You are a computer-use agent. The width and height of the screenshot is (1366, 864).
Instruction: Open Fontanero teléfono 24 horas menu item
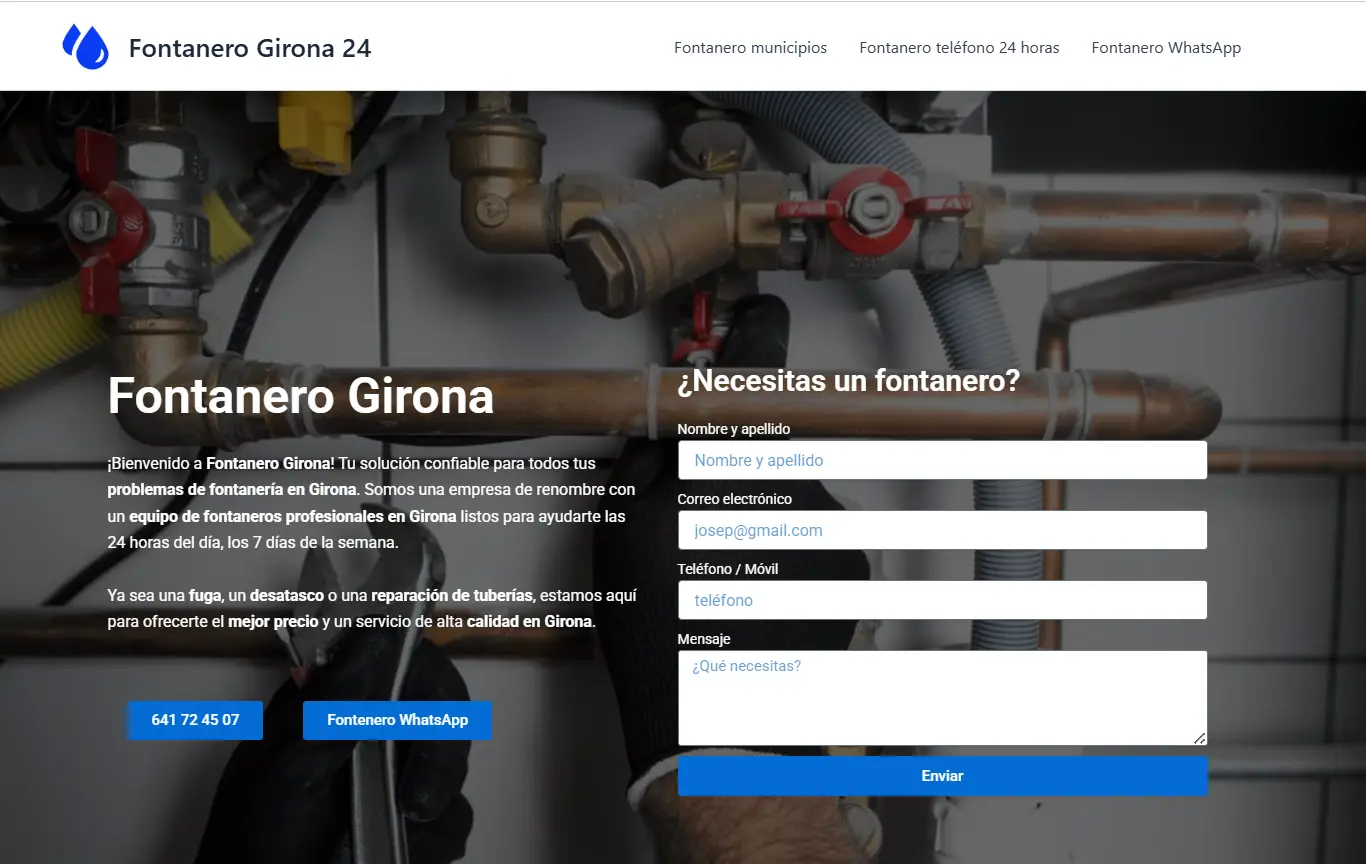(959, 48)
